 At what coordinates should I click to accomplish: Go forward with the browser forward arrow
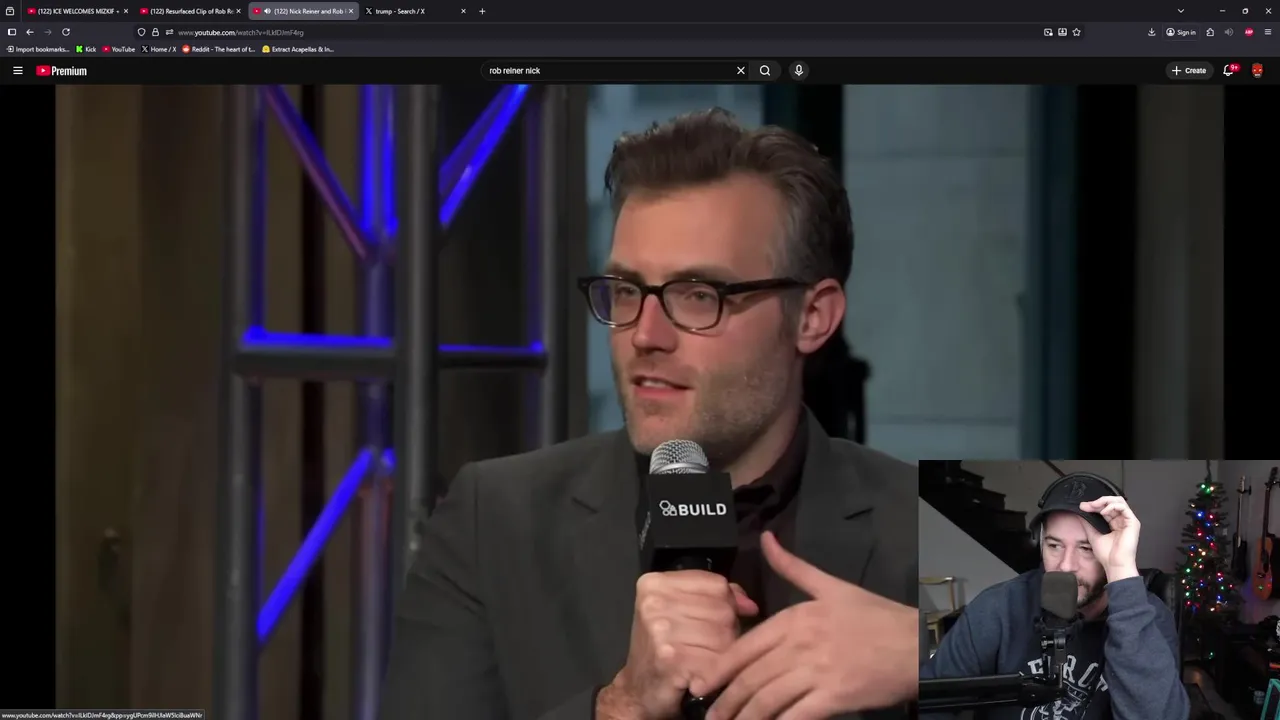pos(47,32)
